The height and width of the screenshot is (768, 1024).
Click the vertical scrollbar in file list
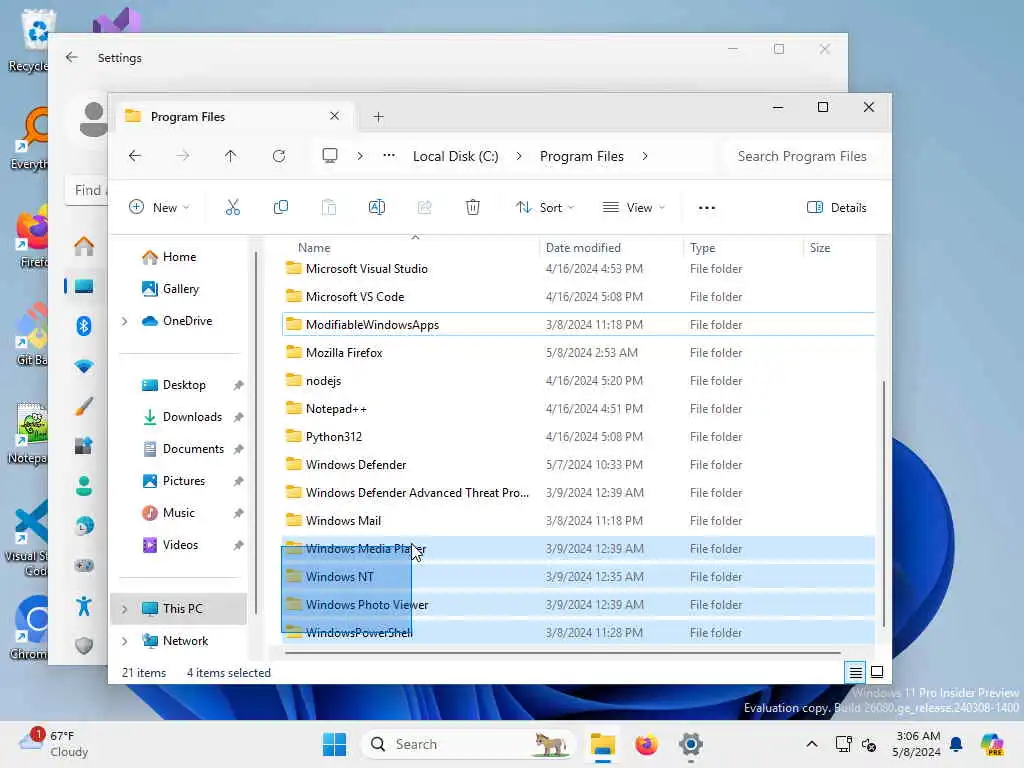[x=884, y=503]
